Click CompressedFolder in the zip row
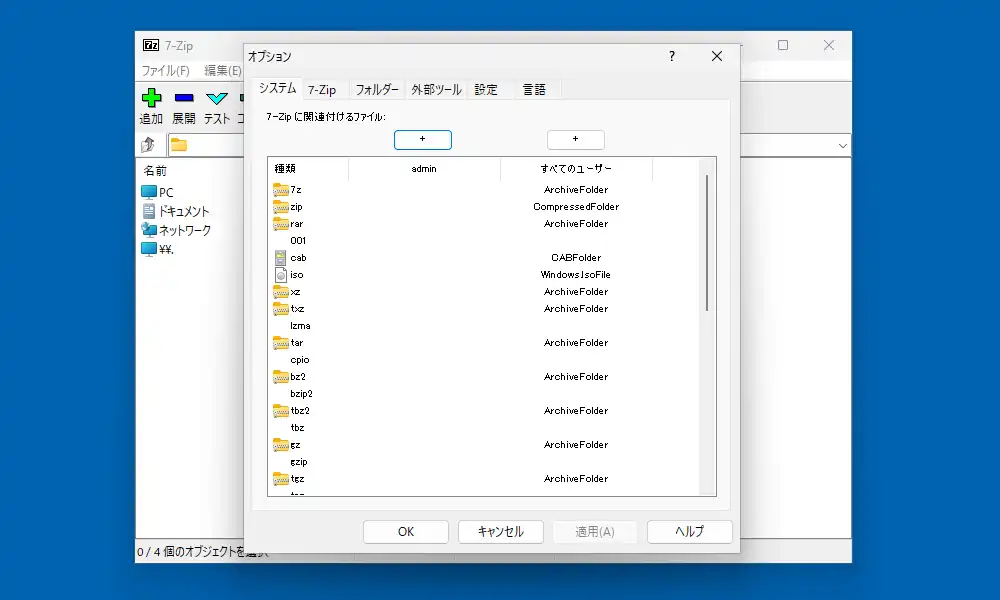Screen dimensions: 1000x600 576,207
